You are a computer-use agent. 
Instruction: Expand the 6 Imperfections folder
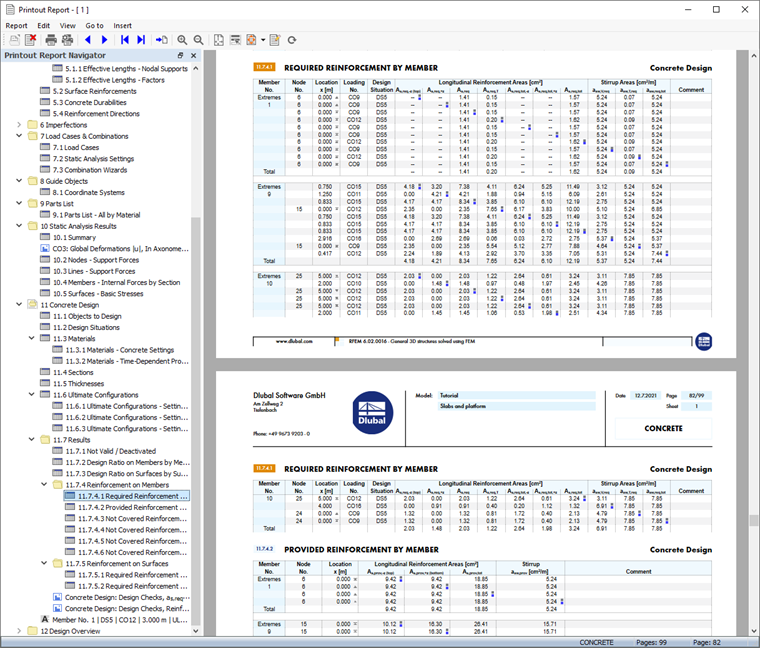click(x=19, y=125)
